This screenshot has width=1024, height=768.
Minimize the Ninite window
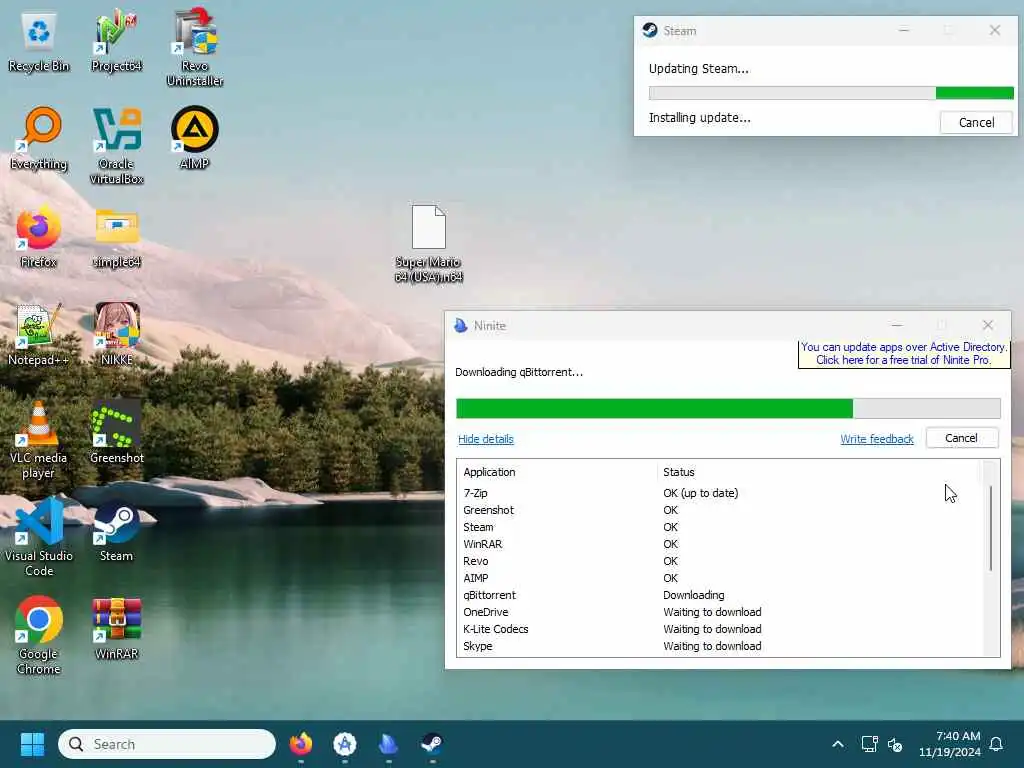click(x=897, y=325)
